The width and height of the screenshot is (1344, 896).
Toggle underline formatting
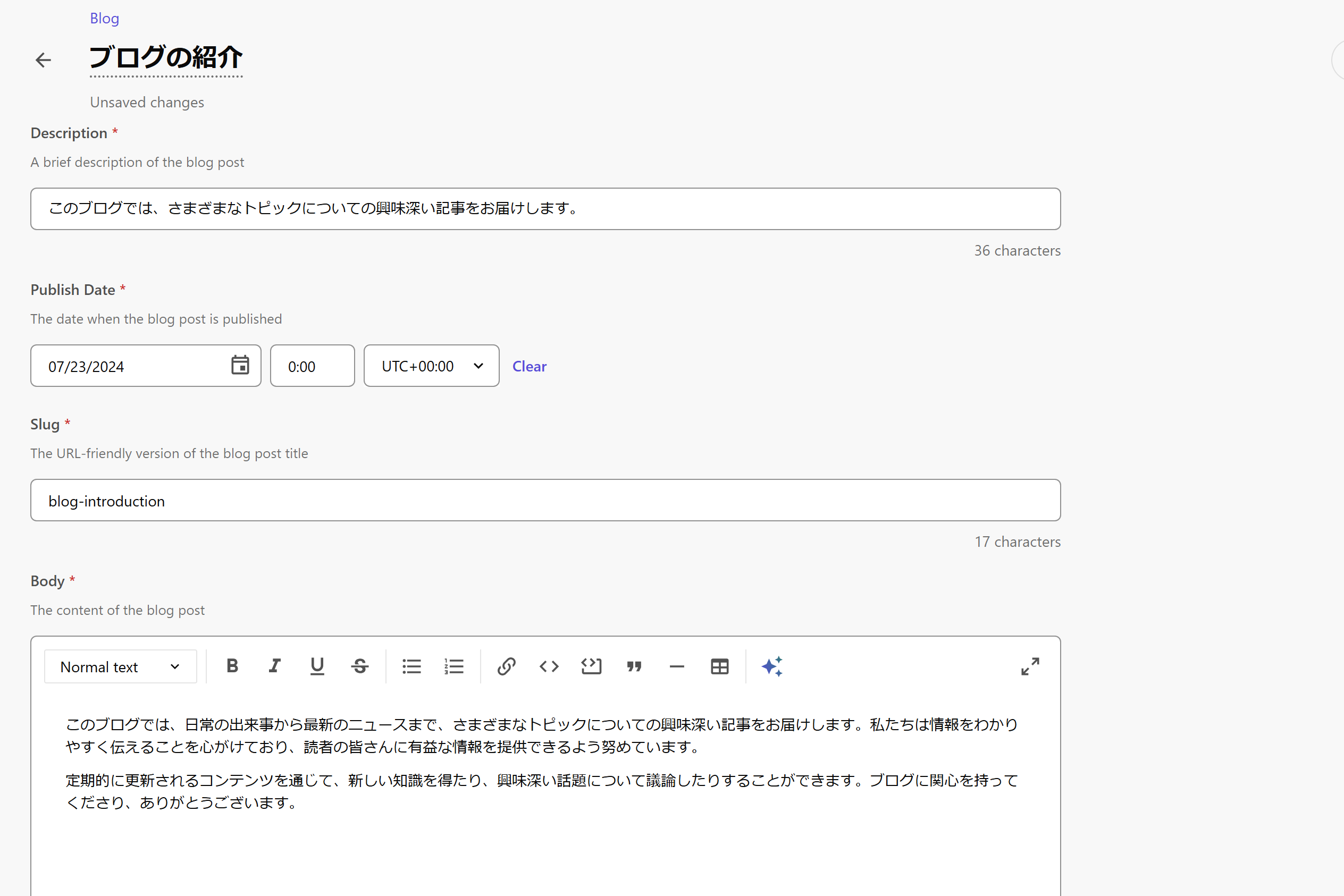(317, 666)
